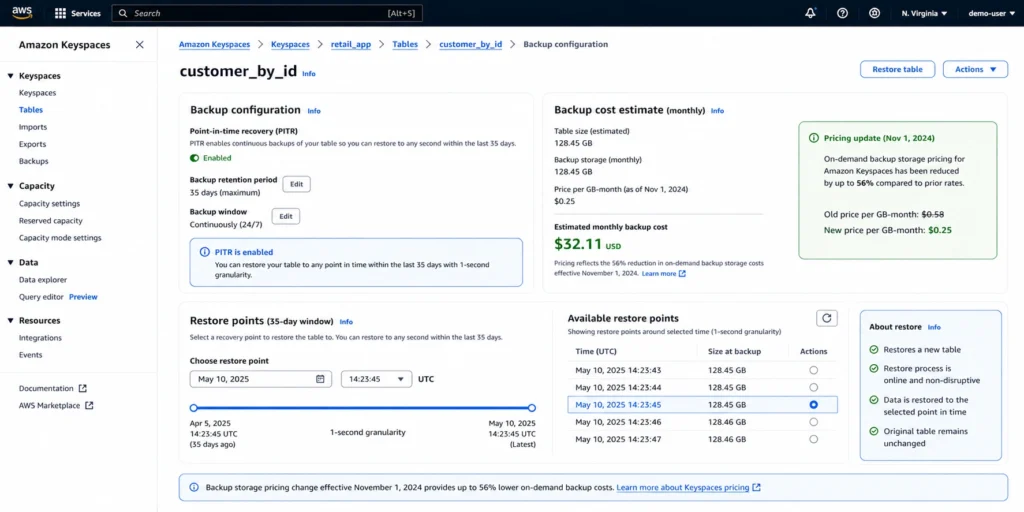Click the top Search input field

pos(267,13)
